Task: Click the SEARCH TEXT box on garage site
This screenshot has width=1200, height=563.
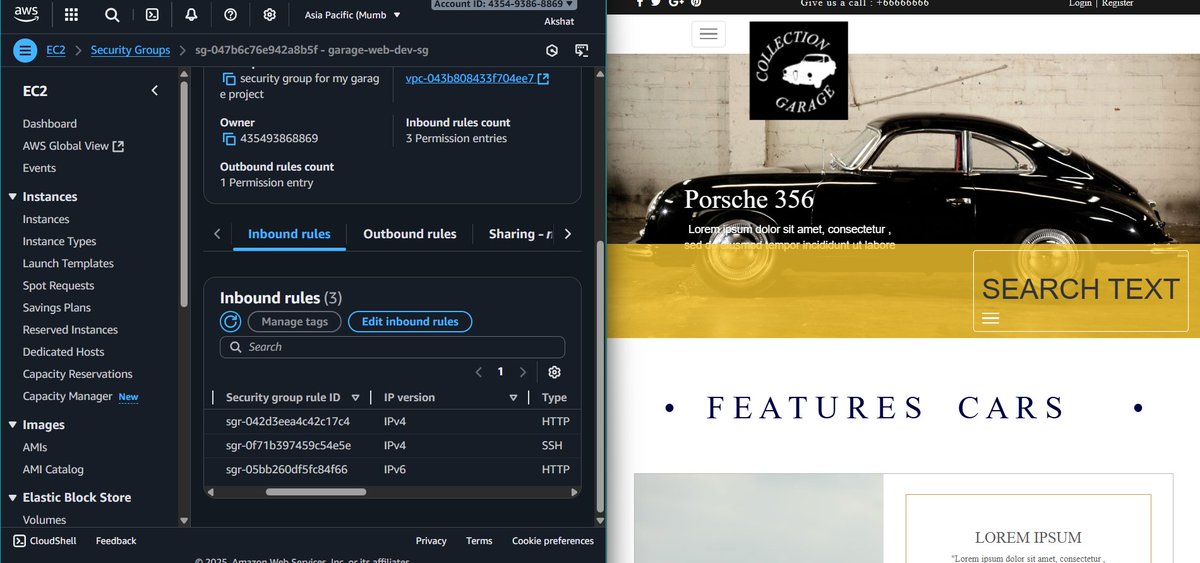Action: click(1080, 291)
